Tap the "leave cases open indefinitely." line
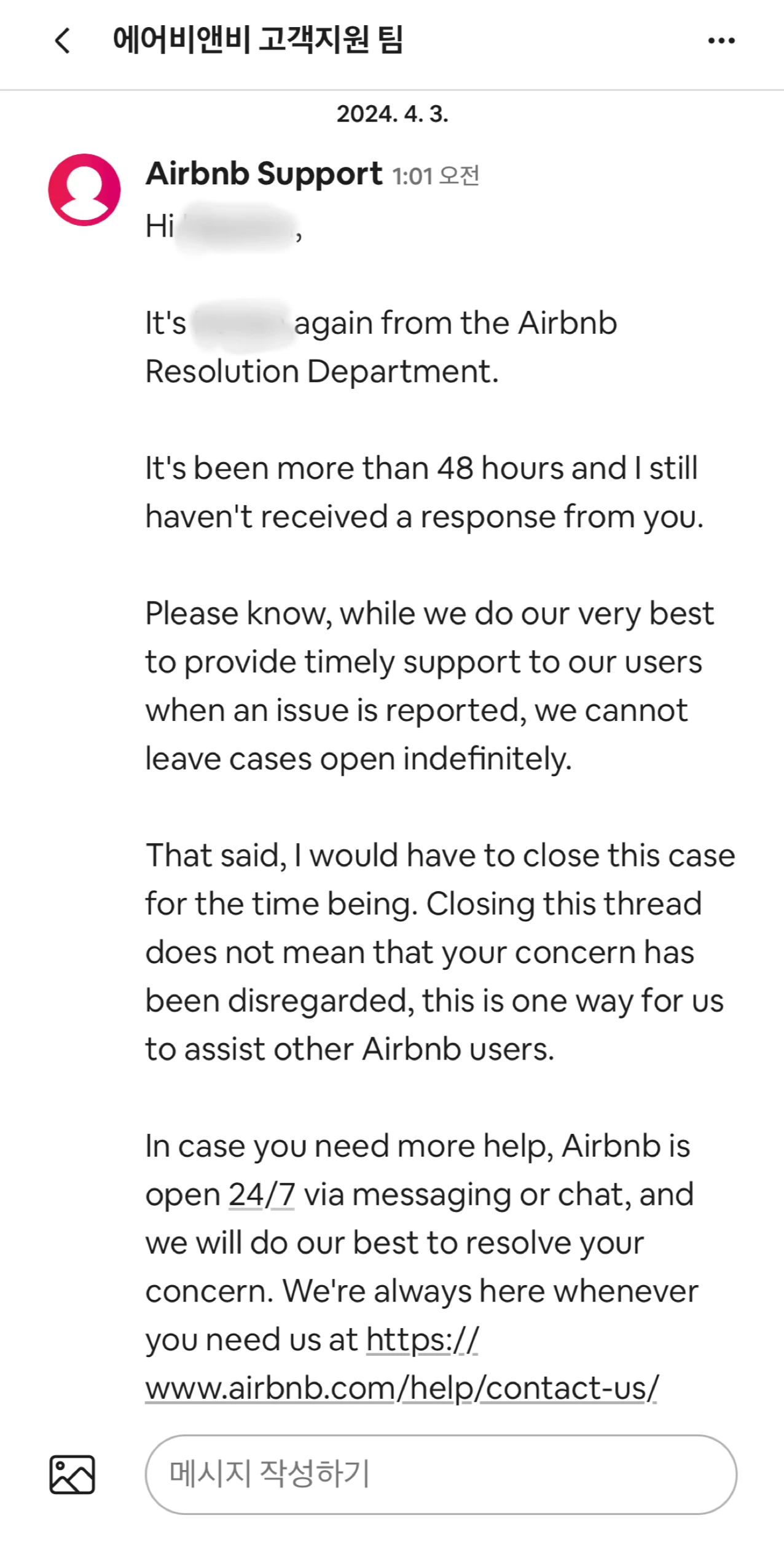Screen dimensions: 784x1542 coord(358,759)
